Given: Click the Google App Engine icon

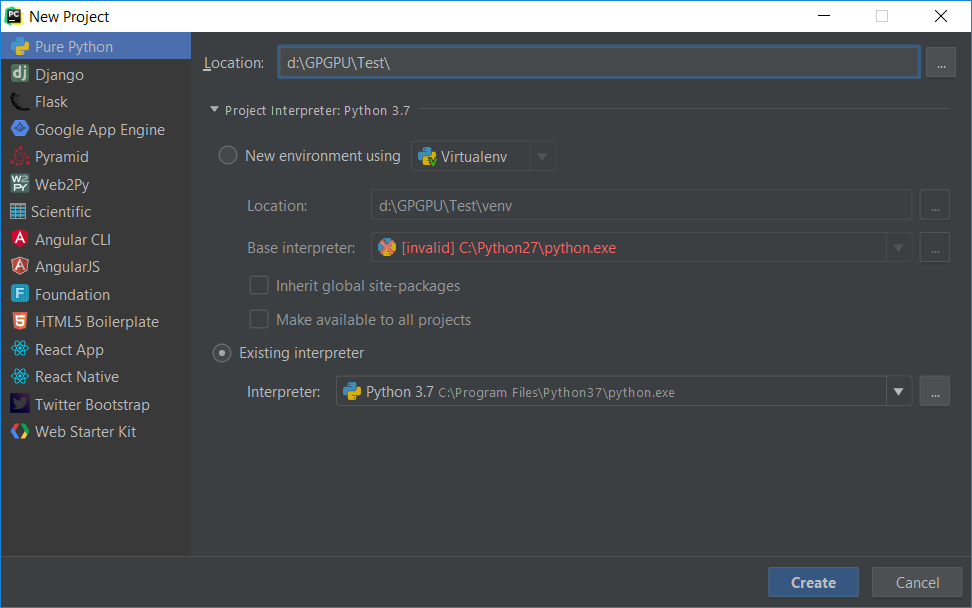Looking at the screenshot, I should pyautogui.click(x=20, y=129).
